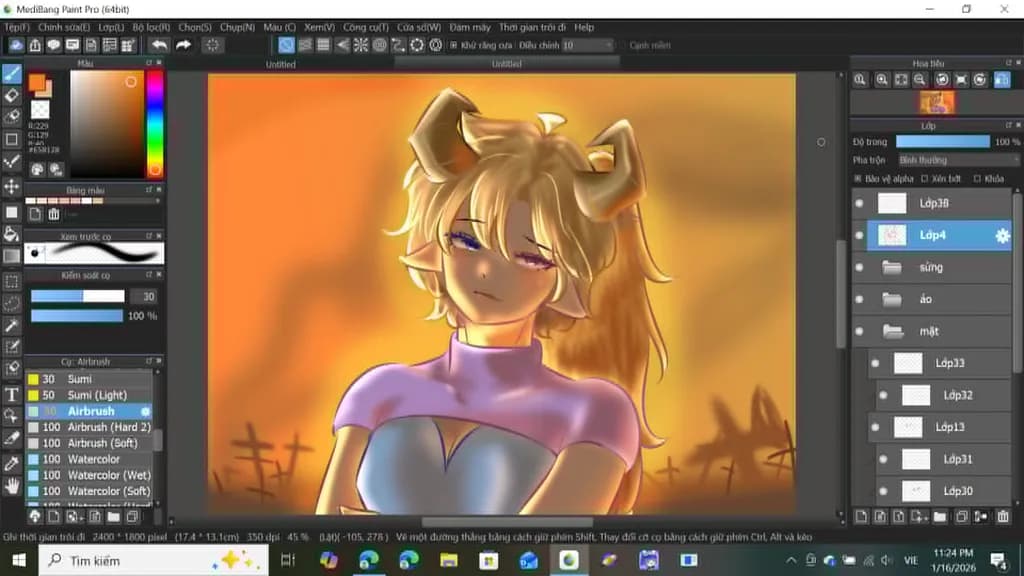1024x576 pixels.
Task: Hide layer Lớp38
Action: click(859, 204)
